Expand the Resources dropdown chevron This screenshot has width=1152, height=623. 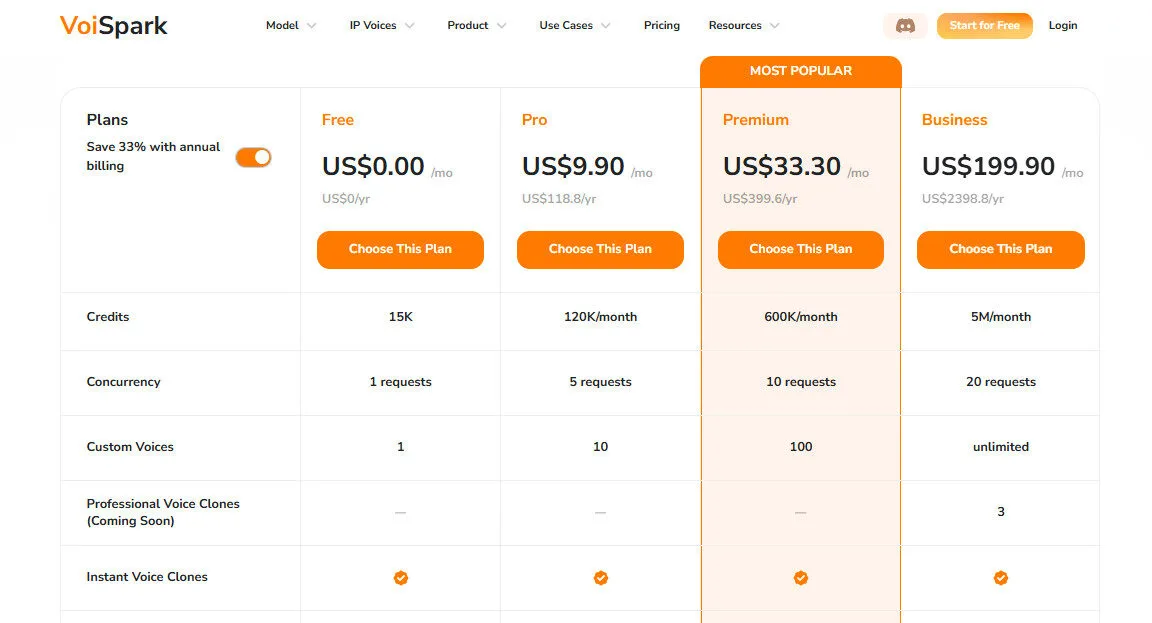click(774, 26)
